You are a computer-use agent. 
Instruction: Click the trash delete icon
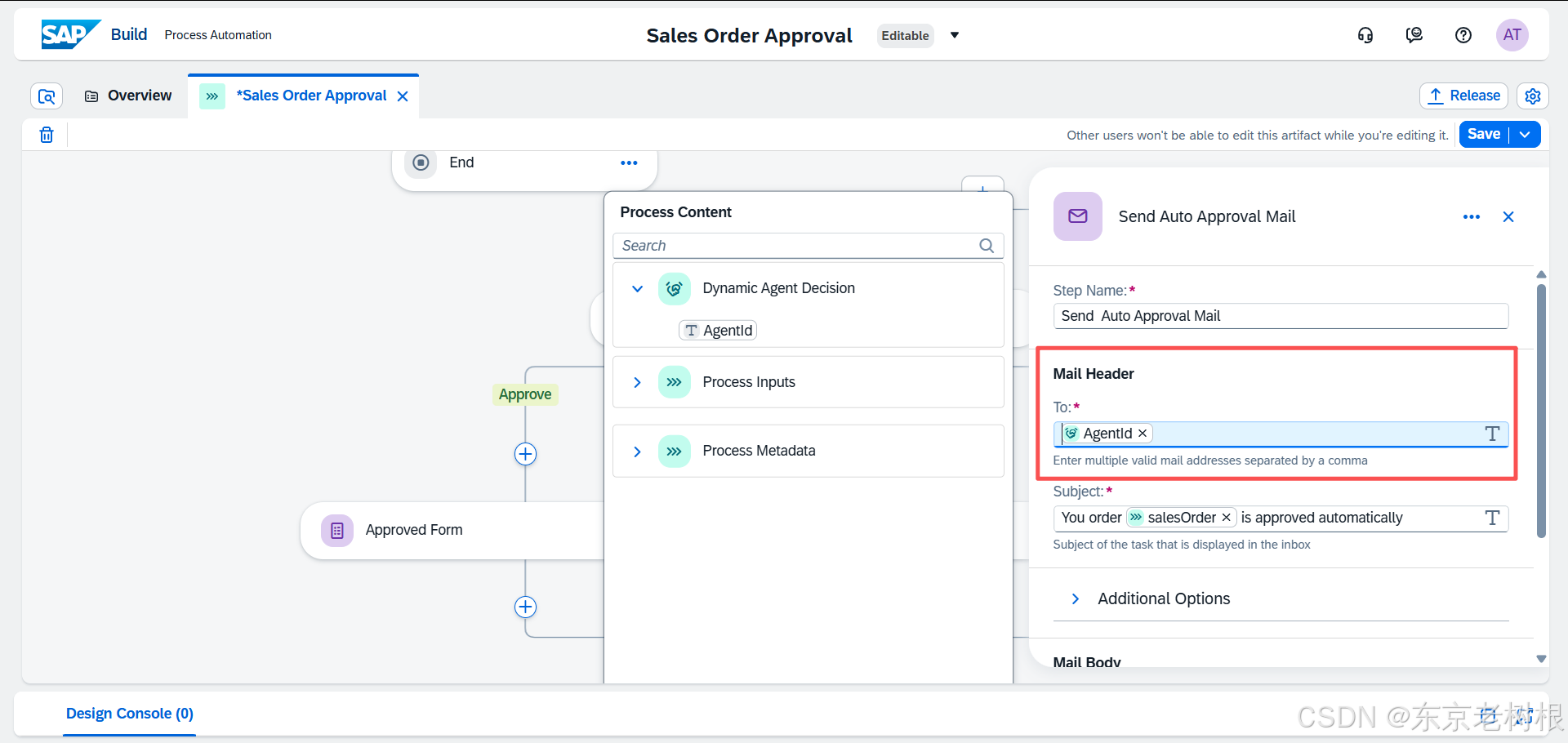coord(47,135)
